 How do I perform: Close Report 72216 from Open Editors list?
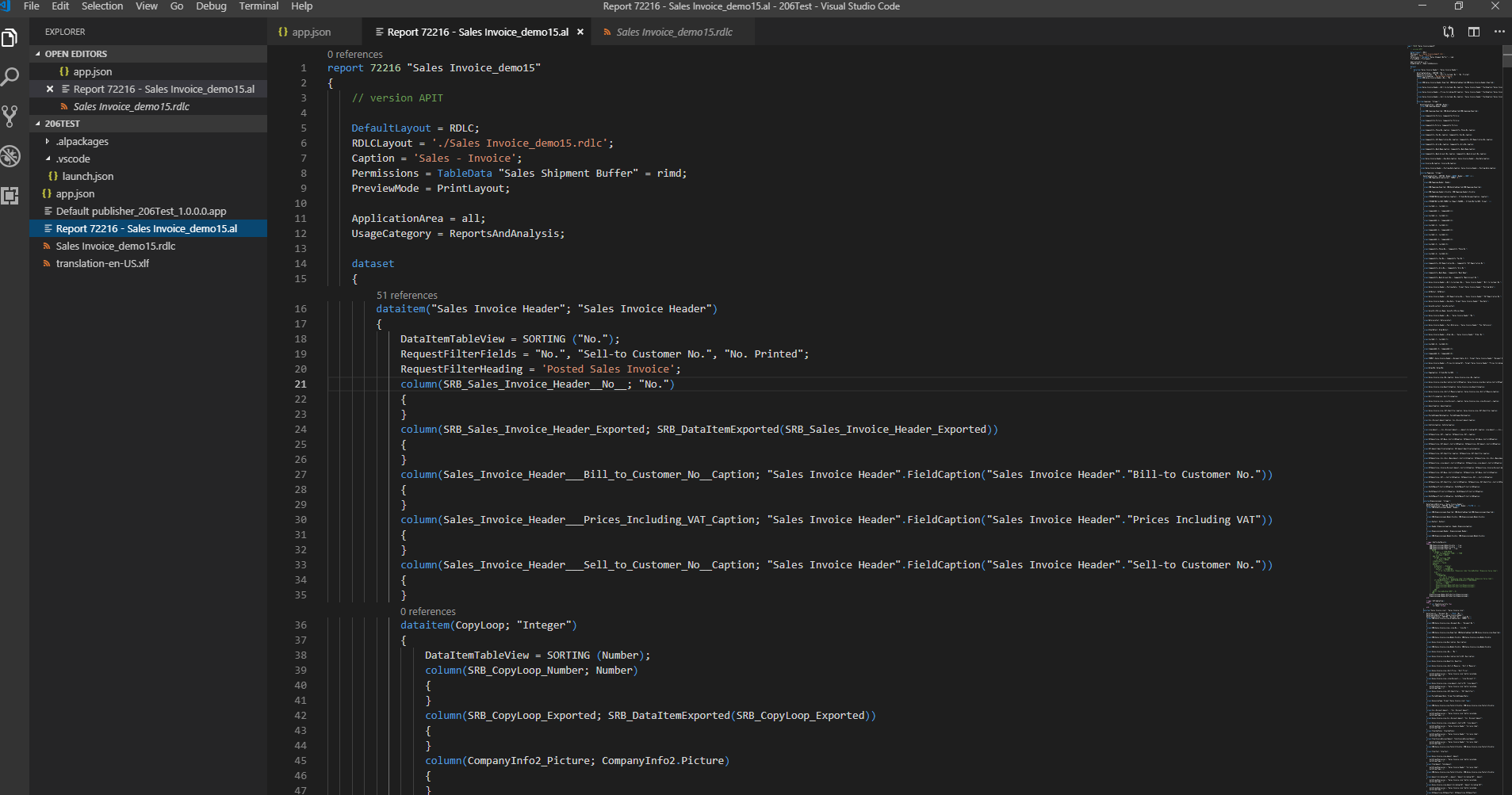[50, 89]
